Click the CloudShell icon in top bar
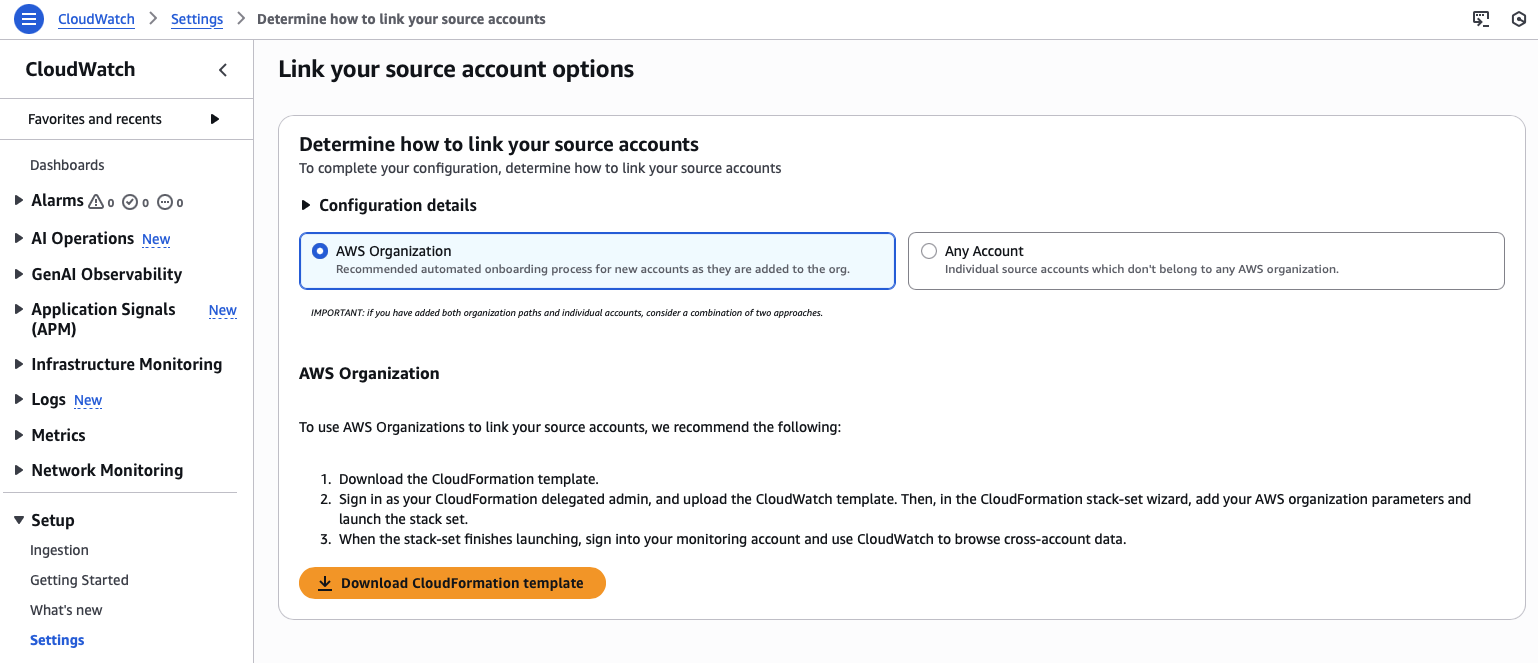Image resolution: width=1538 pixels, height=663 pixels. pos(1481,19)
